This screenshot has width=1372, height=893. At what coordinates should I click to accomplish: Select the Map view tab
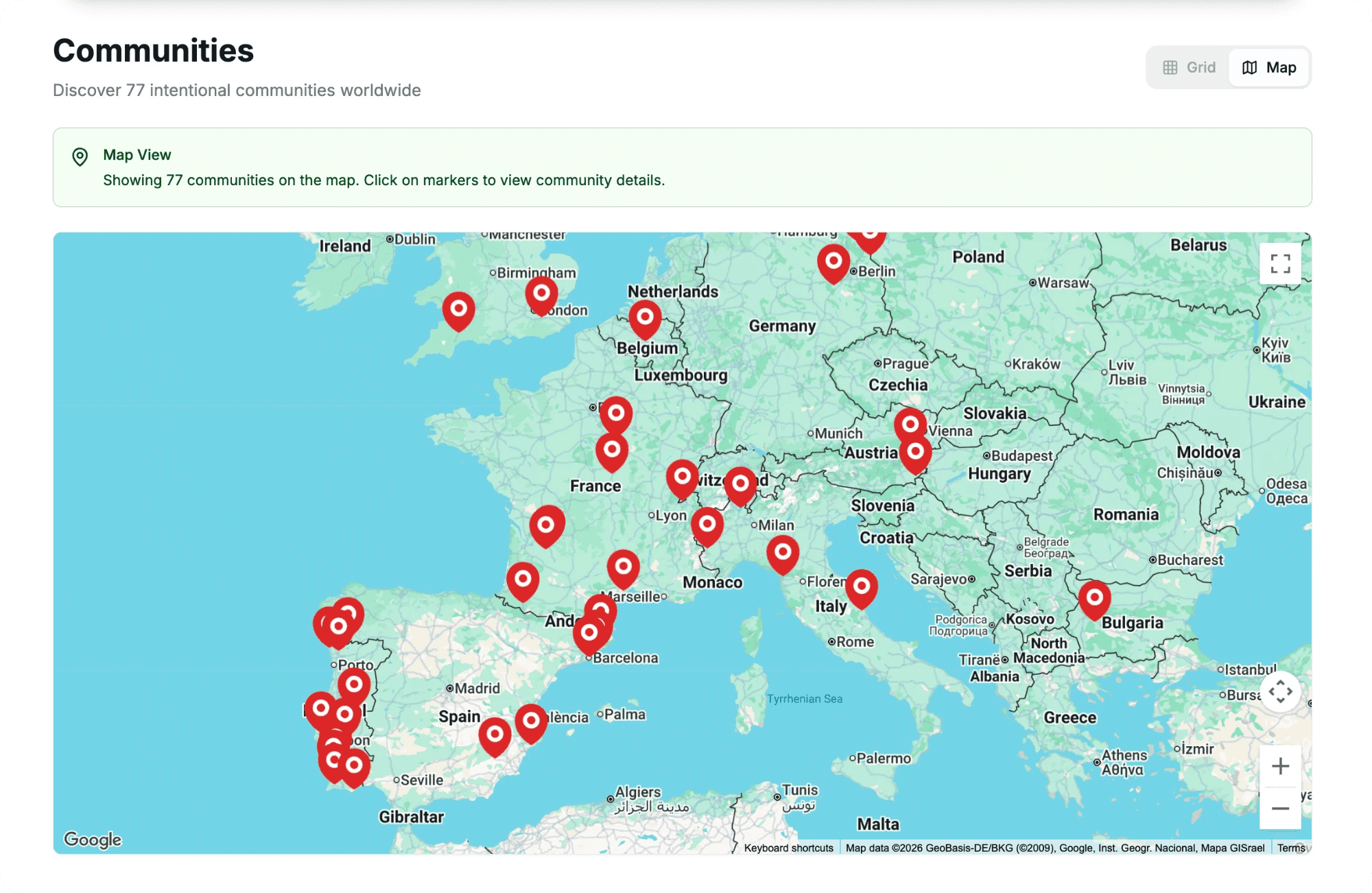[1268, 67]
